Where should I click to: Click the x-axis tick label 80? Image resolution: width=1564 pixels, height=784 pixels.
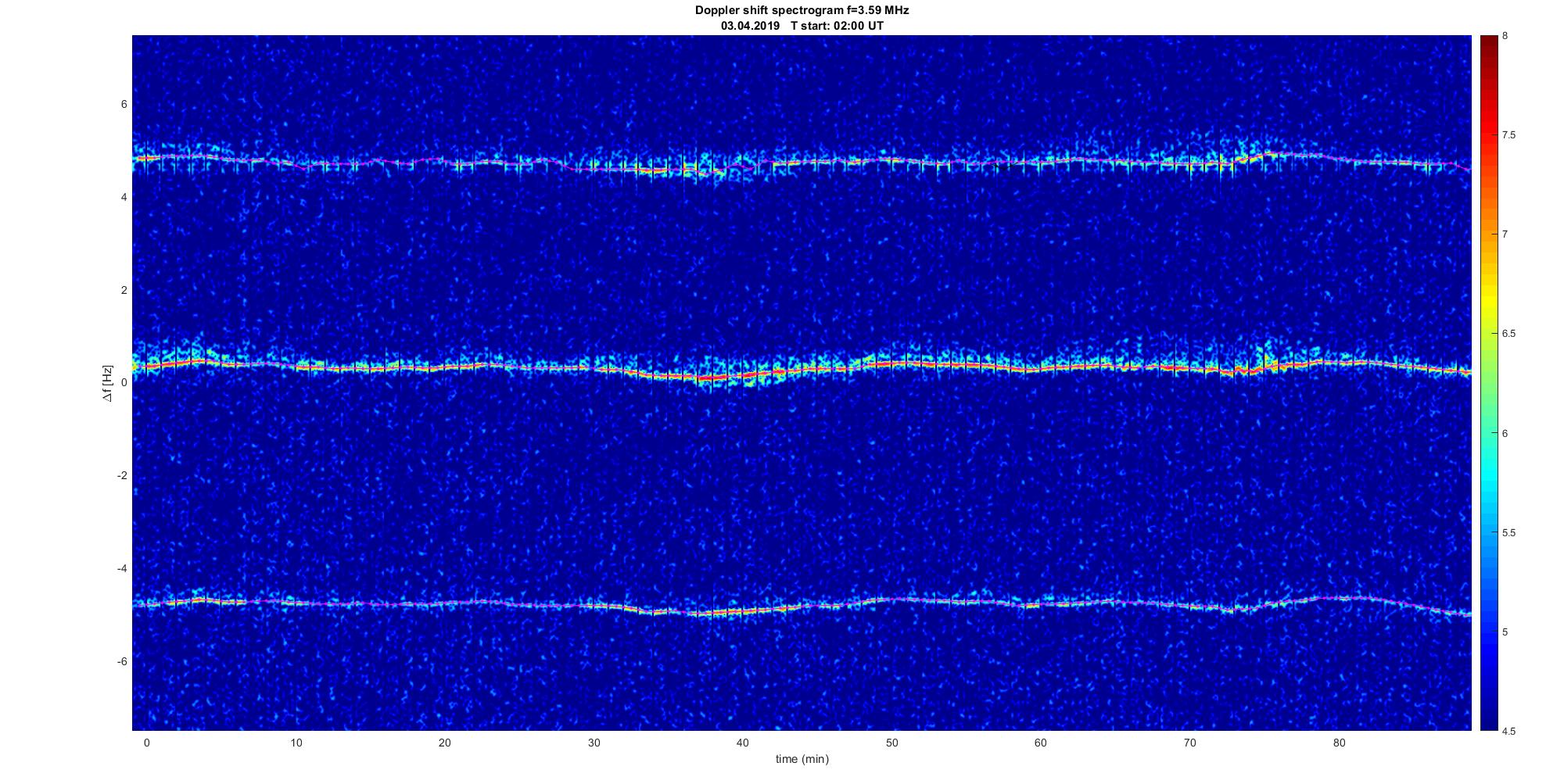[x=1339, y=743]
